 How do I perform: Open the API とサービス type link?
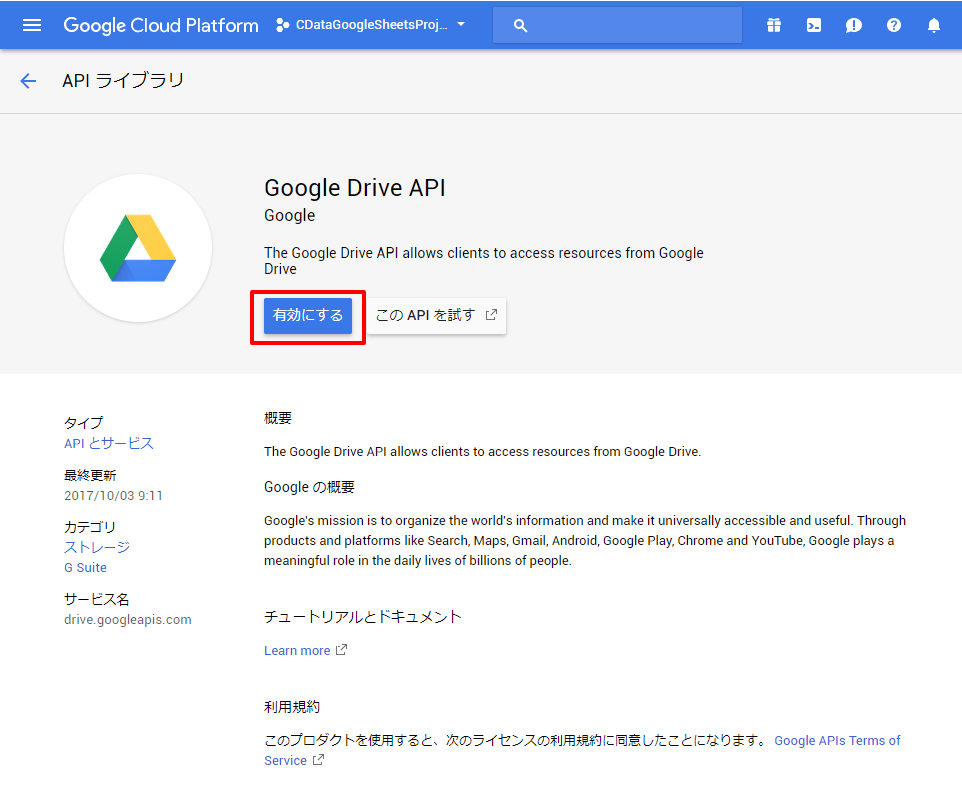(109, 444)
